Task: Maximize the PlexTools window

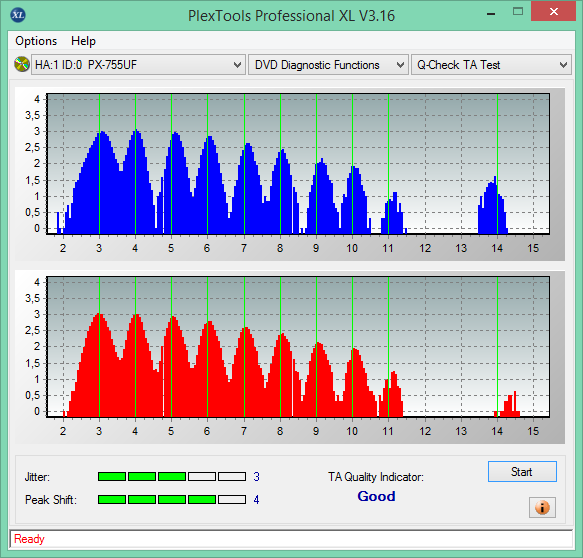Action: tap(518, 12)
